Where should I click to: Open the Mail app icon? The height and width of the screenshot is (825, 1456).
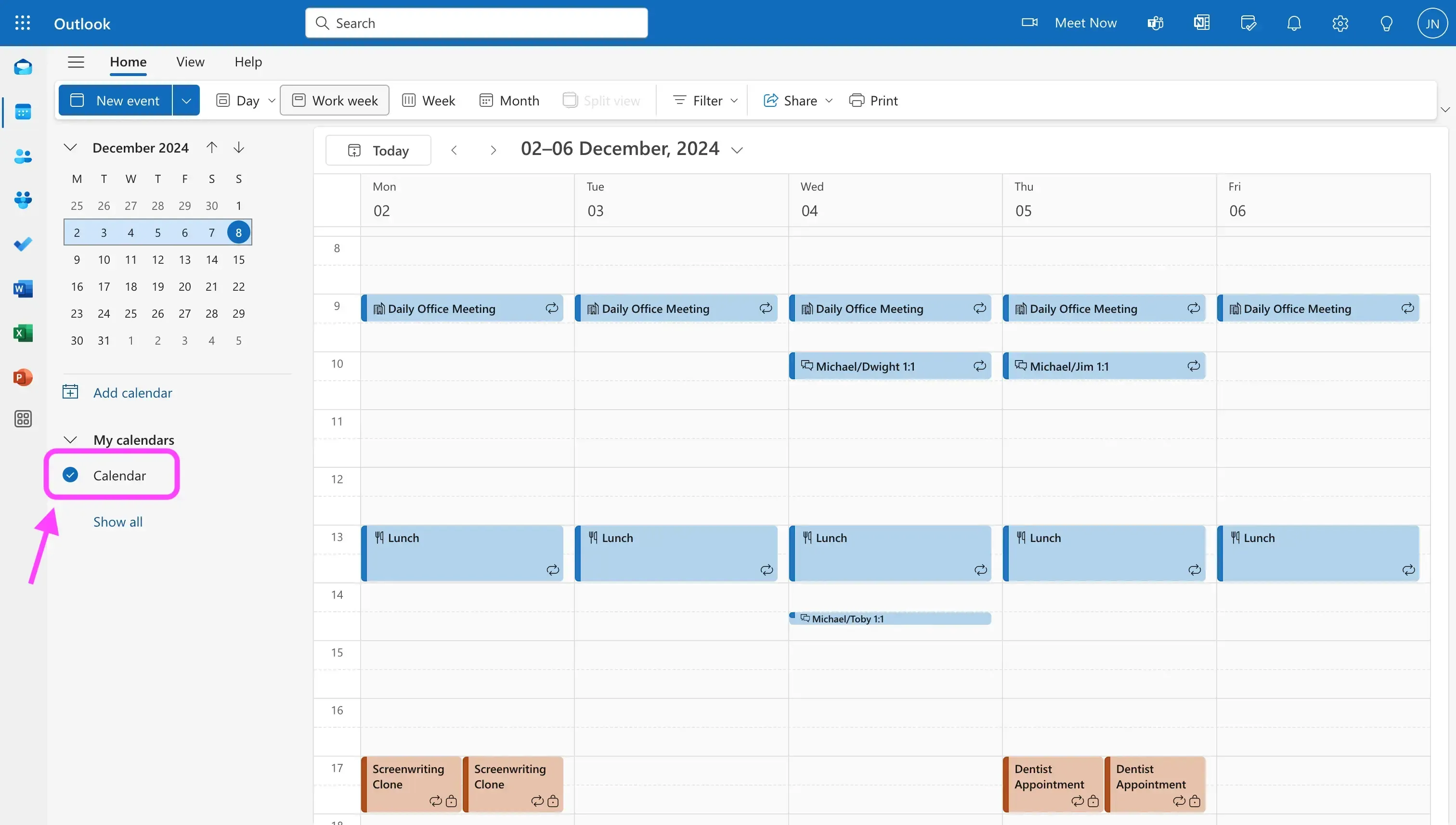pyautogui.click(x=23, y=67)
